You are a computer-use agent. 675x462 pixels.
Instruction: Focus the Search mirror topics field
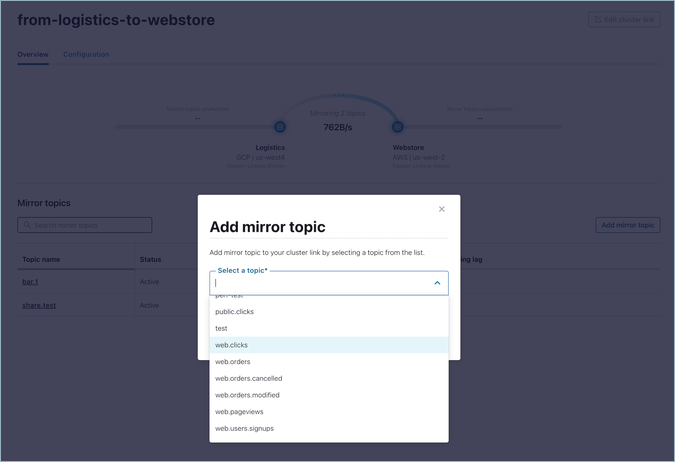(x=85, y=225)
